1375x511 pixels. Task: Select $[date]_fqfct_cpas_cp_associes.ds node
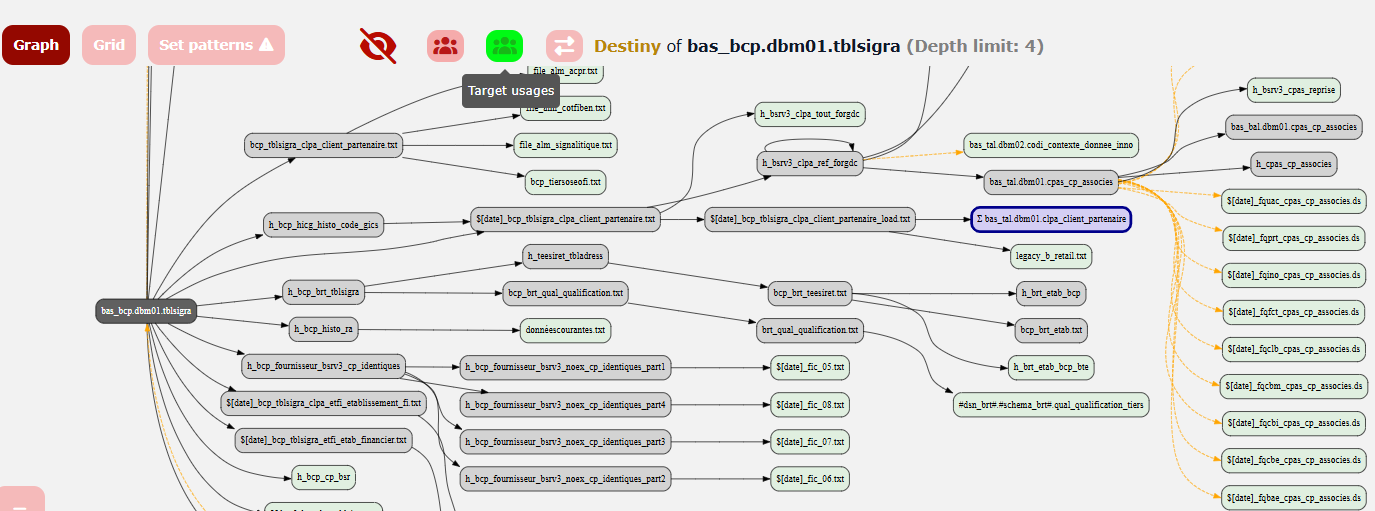point(1294,312)
